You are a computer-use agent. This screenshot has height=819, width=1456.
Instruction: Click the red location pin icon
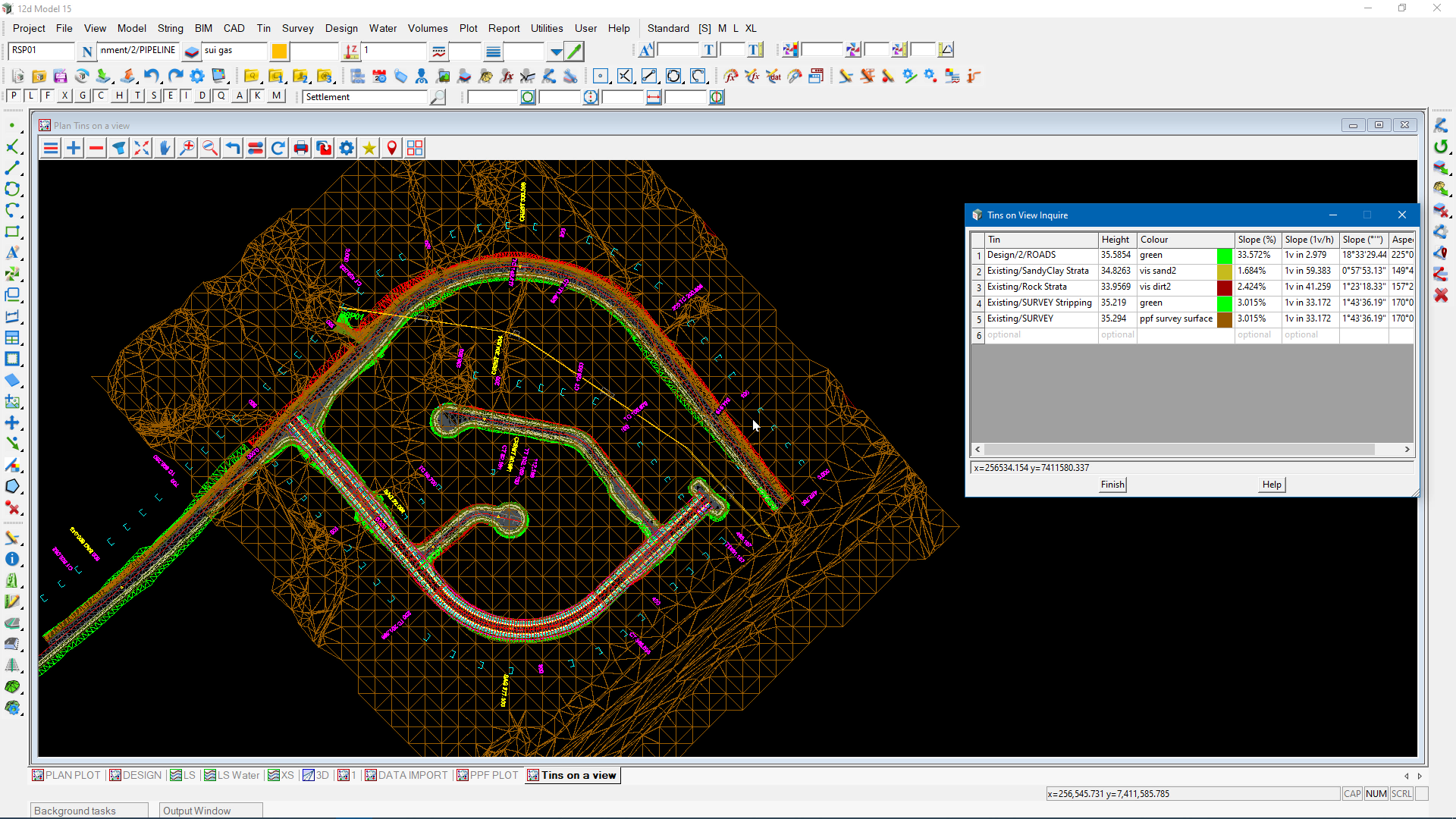[392, 148]
